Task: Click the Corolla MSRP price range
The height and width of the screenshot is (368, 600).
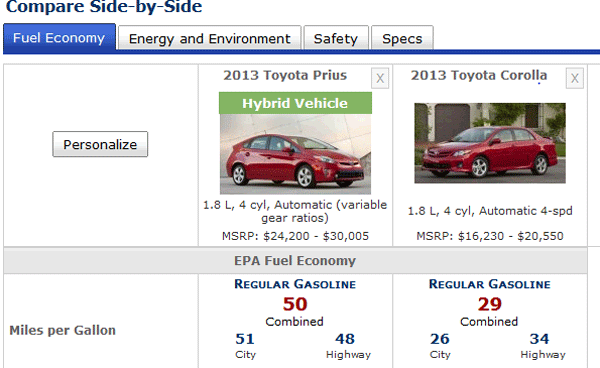Action: (x=490, y=236)
